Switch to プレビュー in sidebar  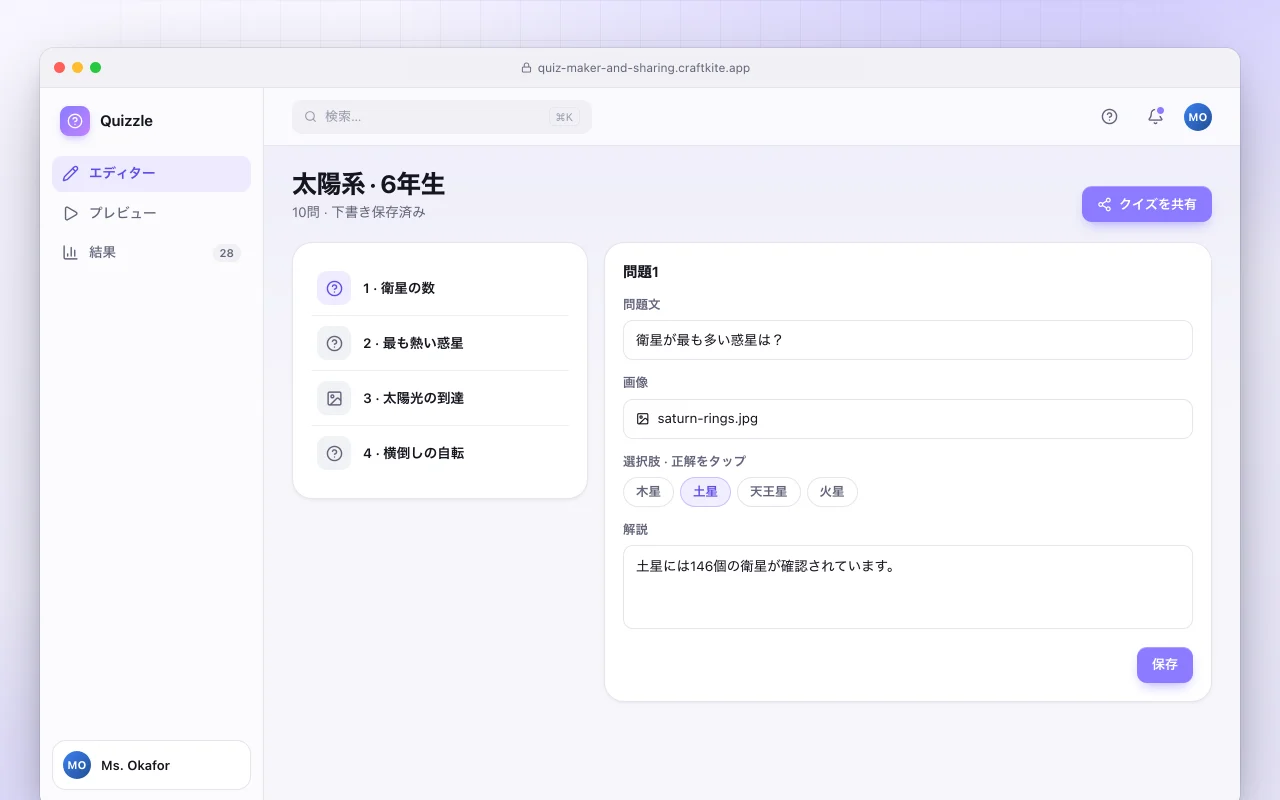pos(151,213)
